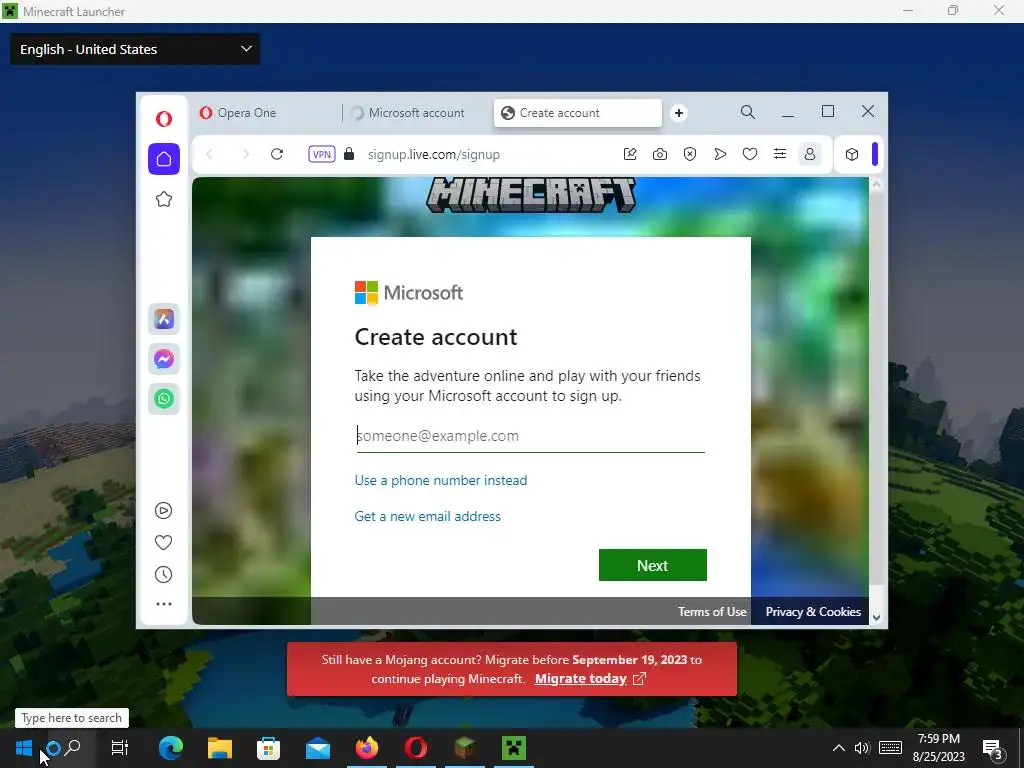The image size is (1024, 768).
Task: Open Terms of Use link
Action: (712, 612)
